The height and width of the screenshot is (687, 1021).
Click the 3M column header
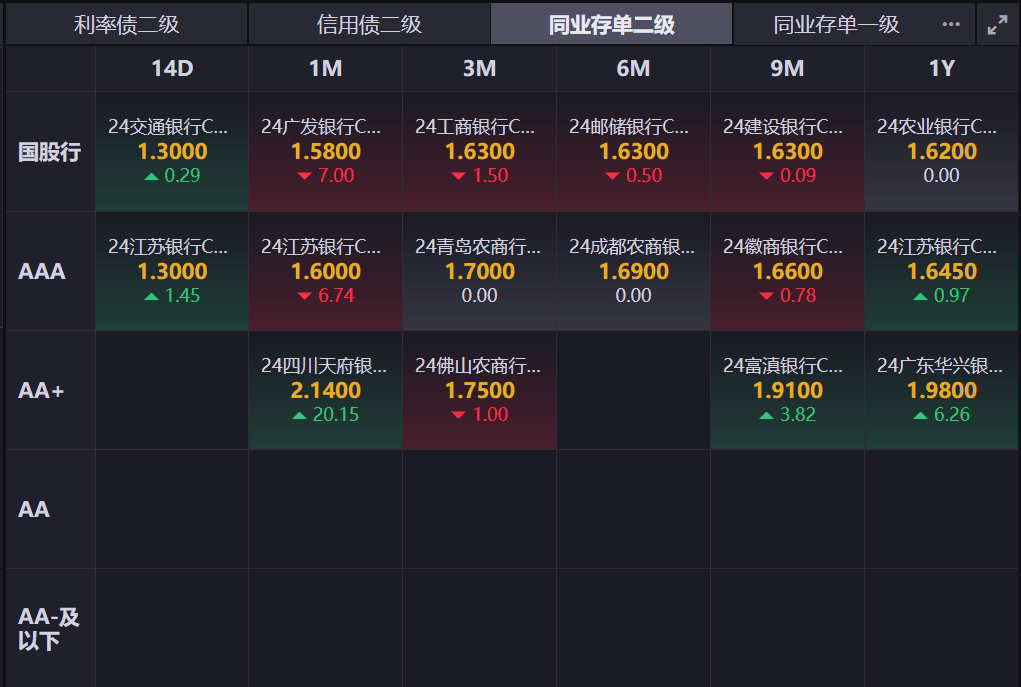[479, 68]
